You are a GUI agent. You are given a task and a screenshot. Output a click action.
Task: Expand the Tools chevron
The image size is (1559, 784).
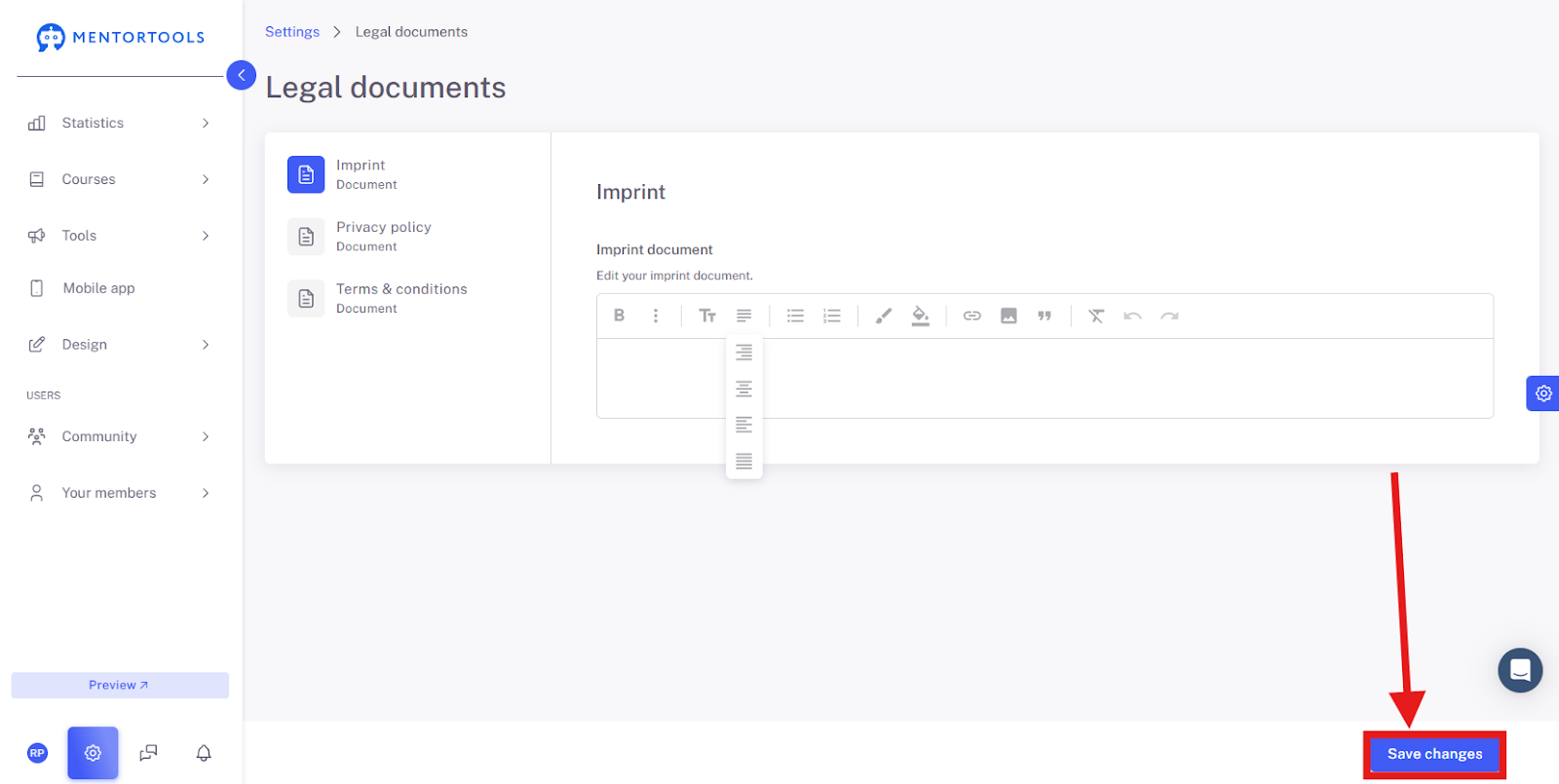(206, 236)
